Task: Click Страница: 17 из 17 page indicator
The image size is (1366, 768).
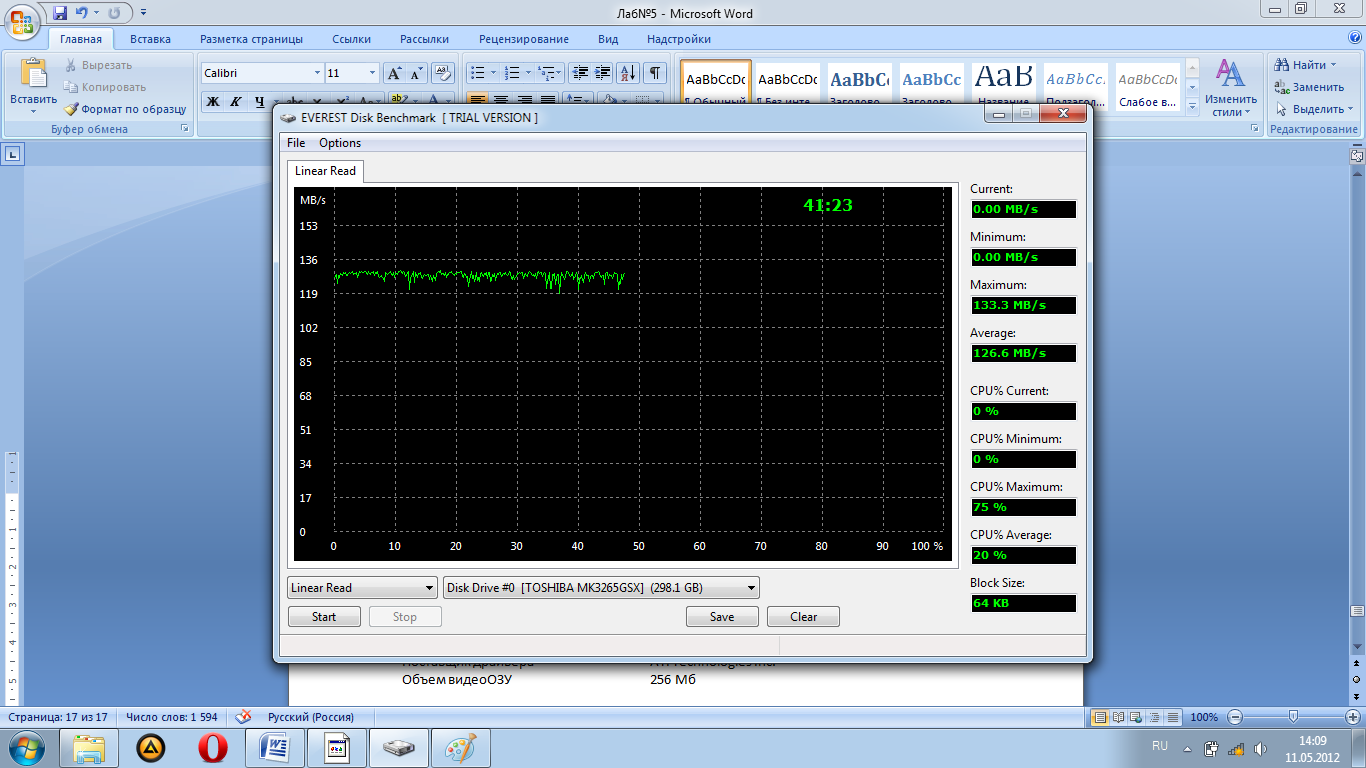Action: pos(57,717)
